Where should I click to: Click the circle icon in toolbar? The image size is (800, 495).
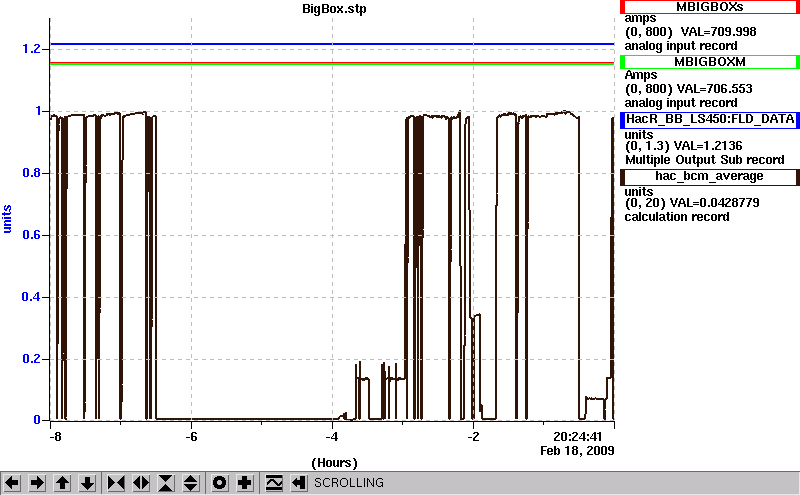click(219, 483)
